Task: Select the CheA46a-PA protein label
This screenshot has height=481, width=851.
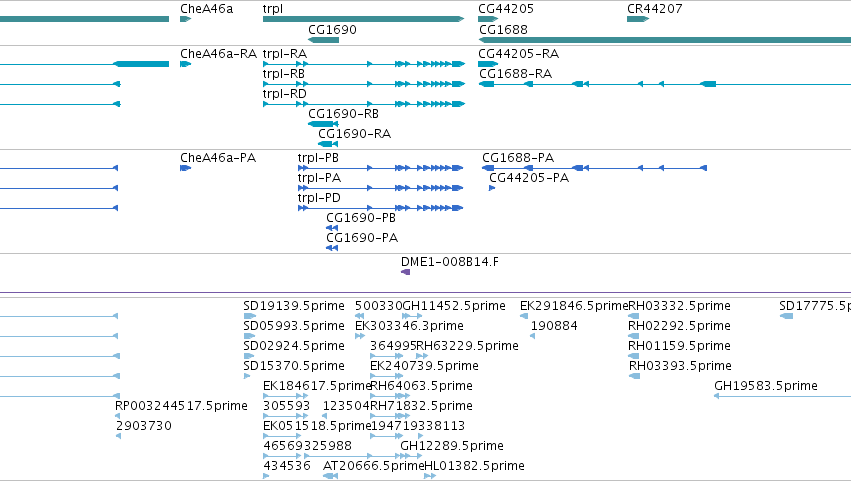Action: point(218,158)
